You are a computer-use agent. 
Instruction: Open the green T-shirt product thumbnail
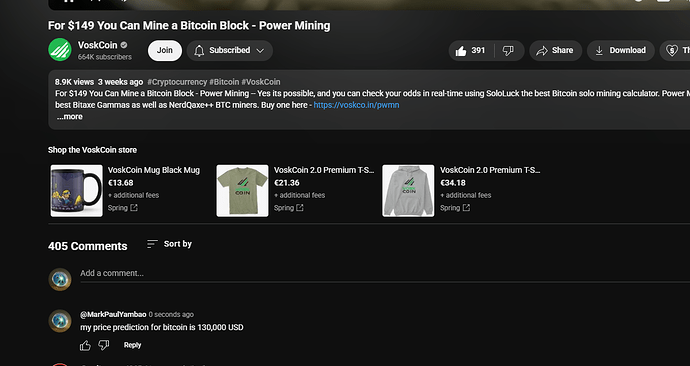click(242, 190)
